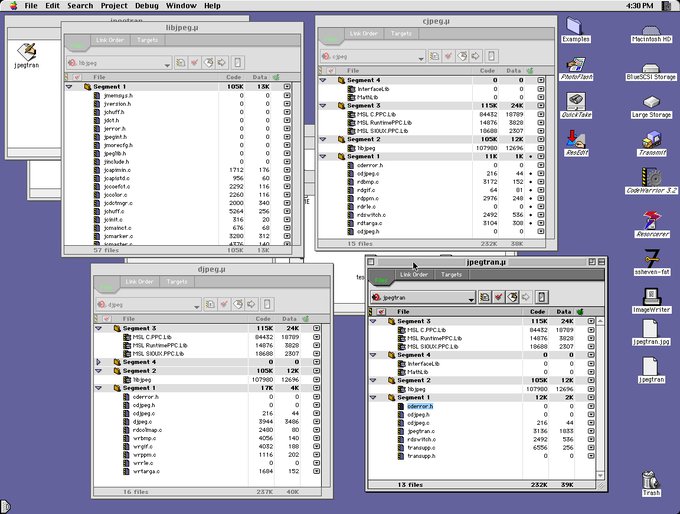Expand collapsed Segment 4 in djpeg.µ window

point(98,362)
